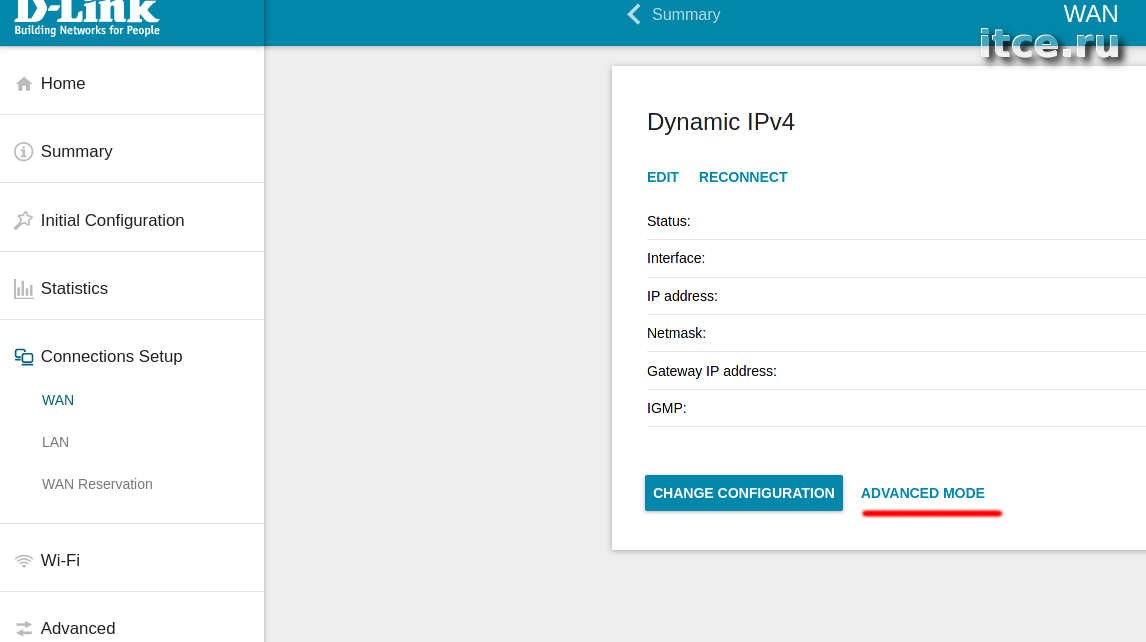1146x642 pixels.
Task: Click the Home house icon
Action: (23, 84)
